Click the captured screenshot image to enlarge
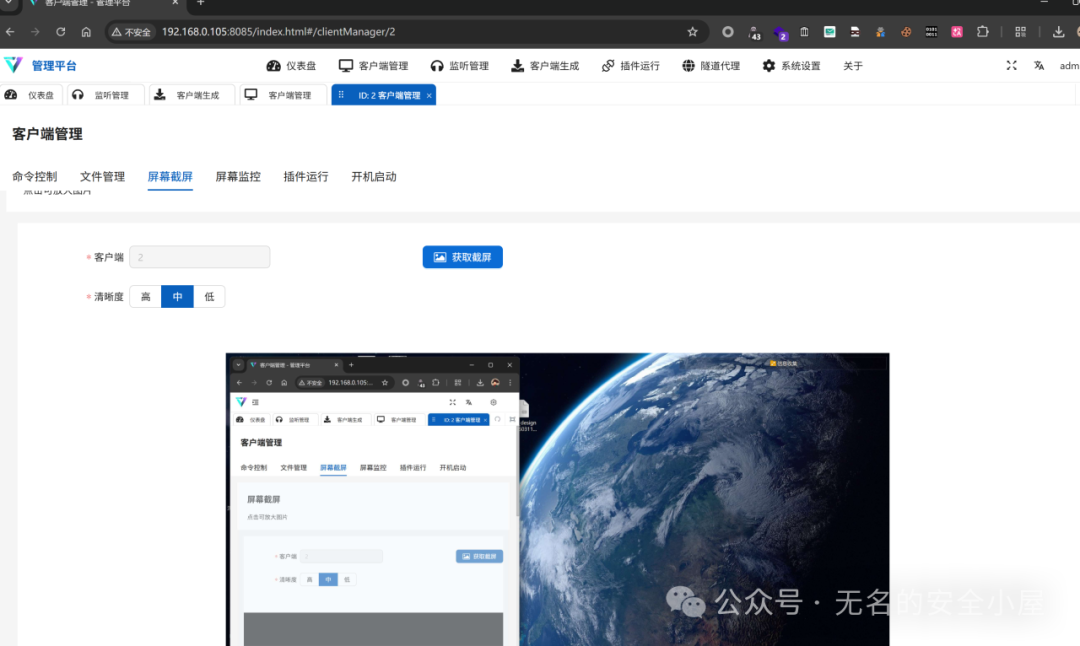 click(557, 499)
